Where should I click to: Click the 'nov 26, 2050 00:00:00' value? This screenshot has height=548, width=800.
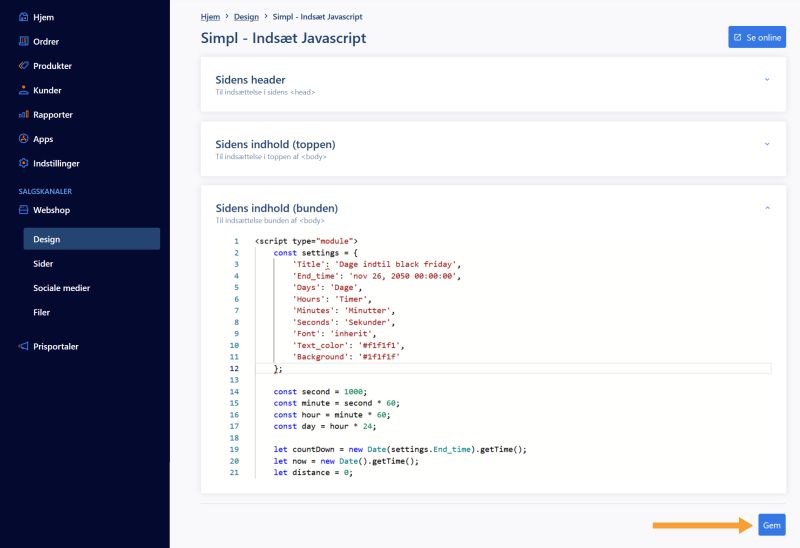402,276
